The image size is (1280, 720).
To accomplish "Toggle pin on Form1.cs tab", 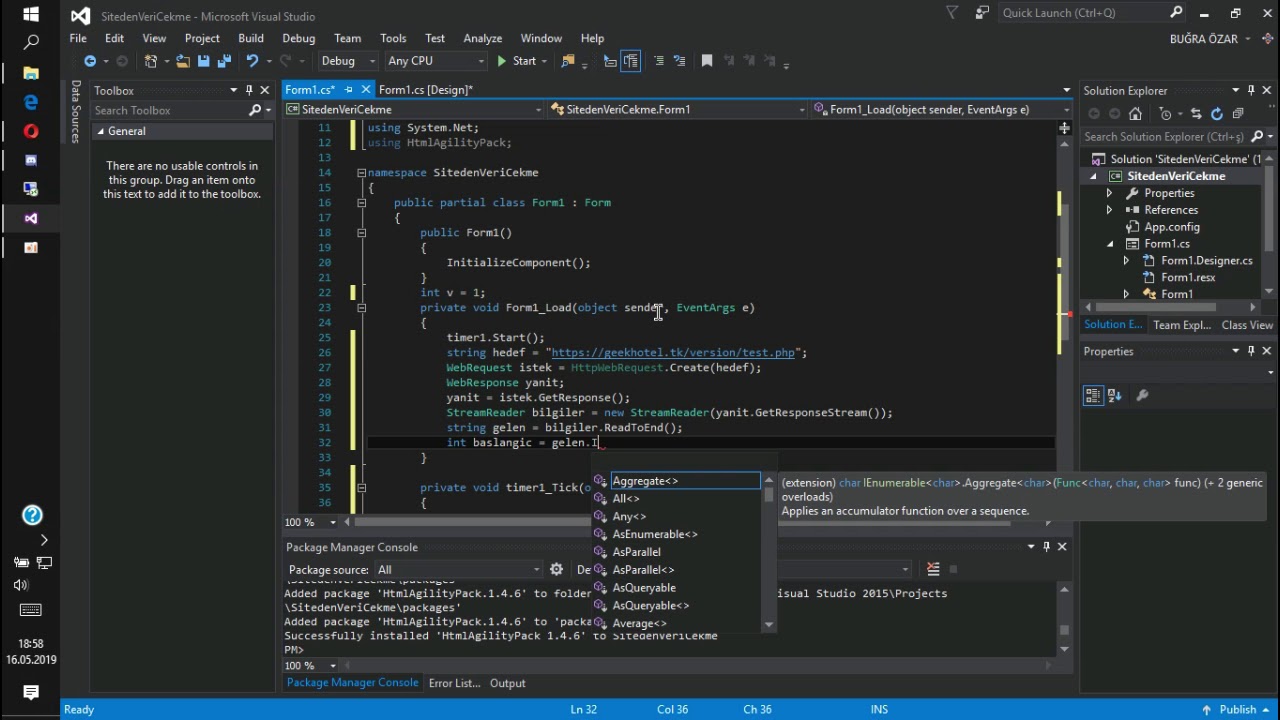I will pyautogui.click(x=349, y=90).
